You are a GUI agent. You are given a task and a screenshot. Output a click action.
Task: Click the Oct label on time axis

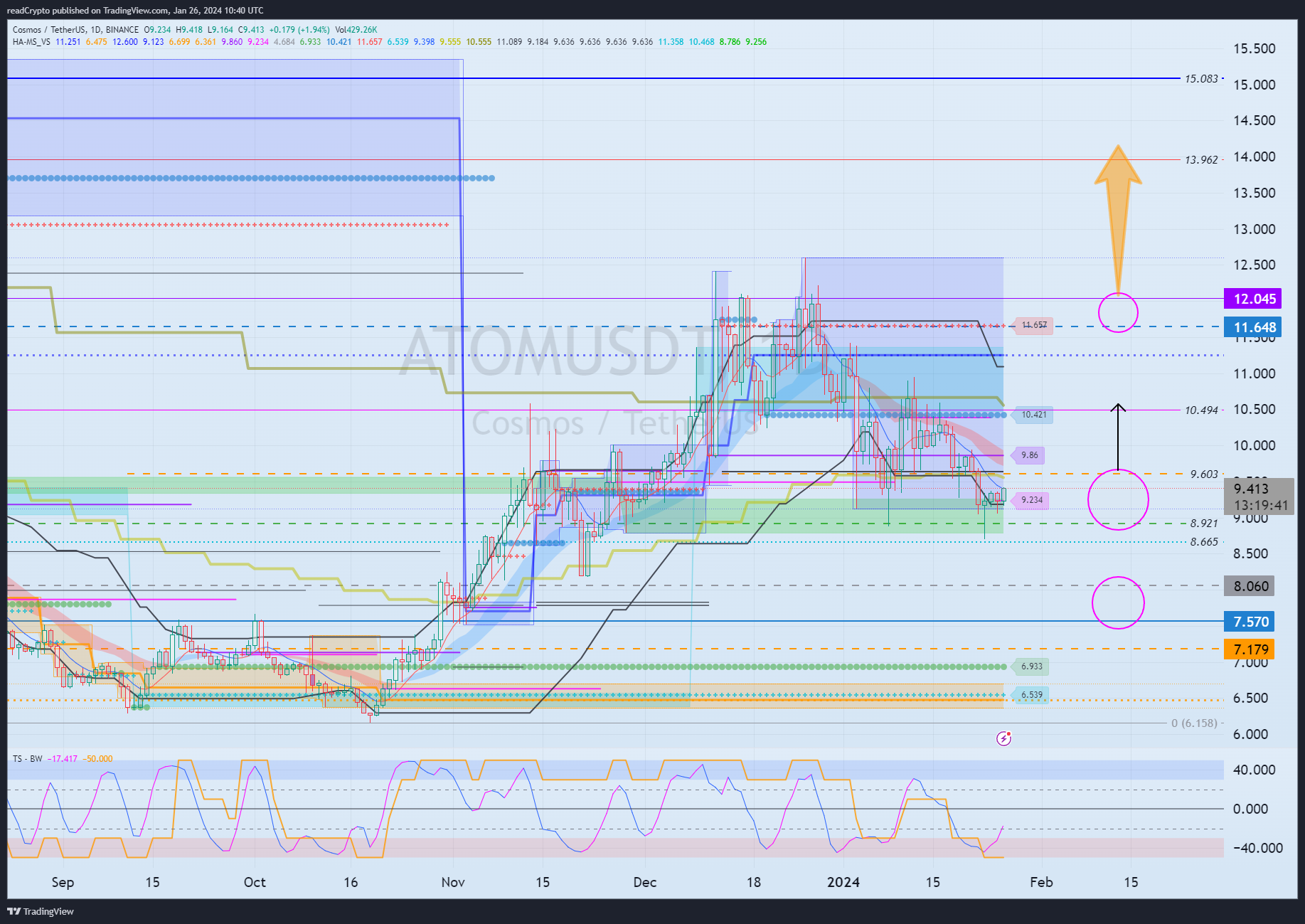[x=255, y=882]
